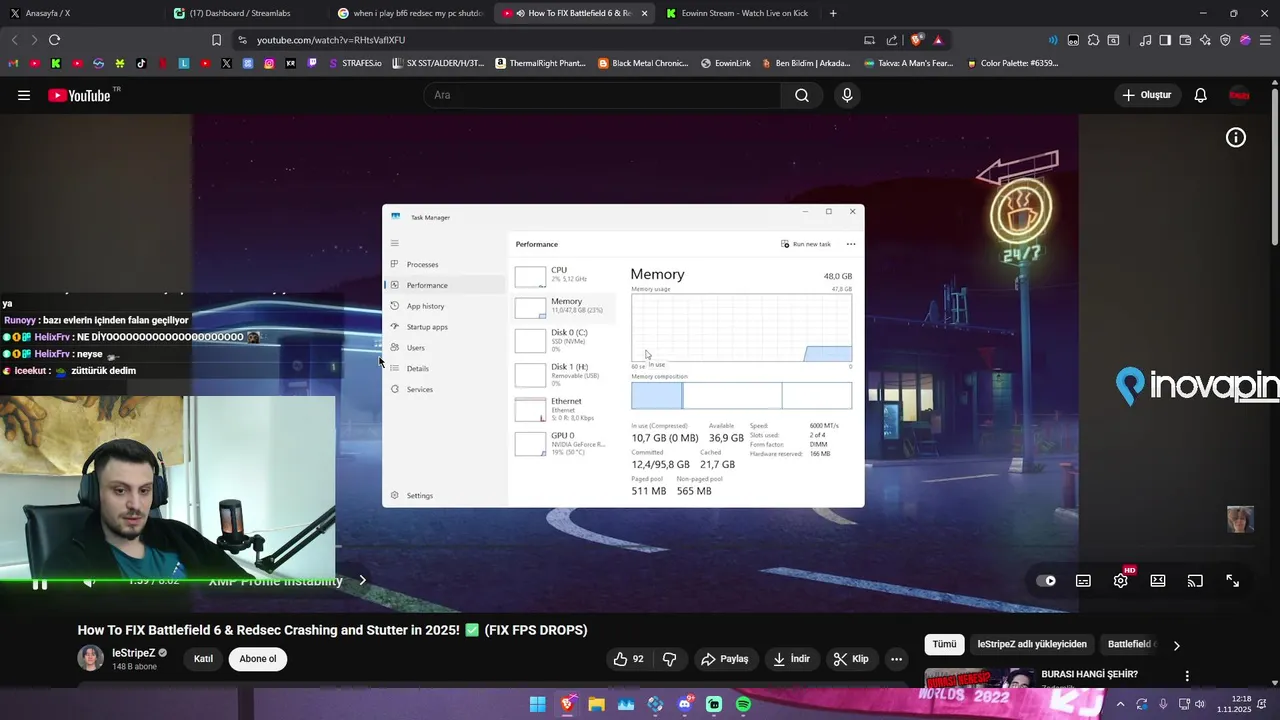Share page with the address bar share icon
Screen dimensions: 1280x720
point(894,40)
